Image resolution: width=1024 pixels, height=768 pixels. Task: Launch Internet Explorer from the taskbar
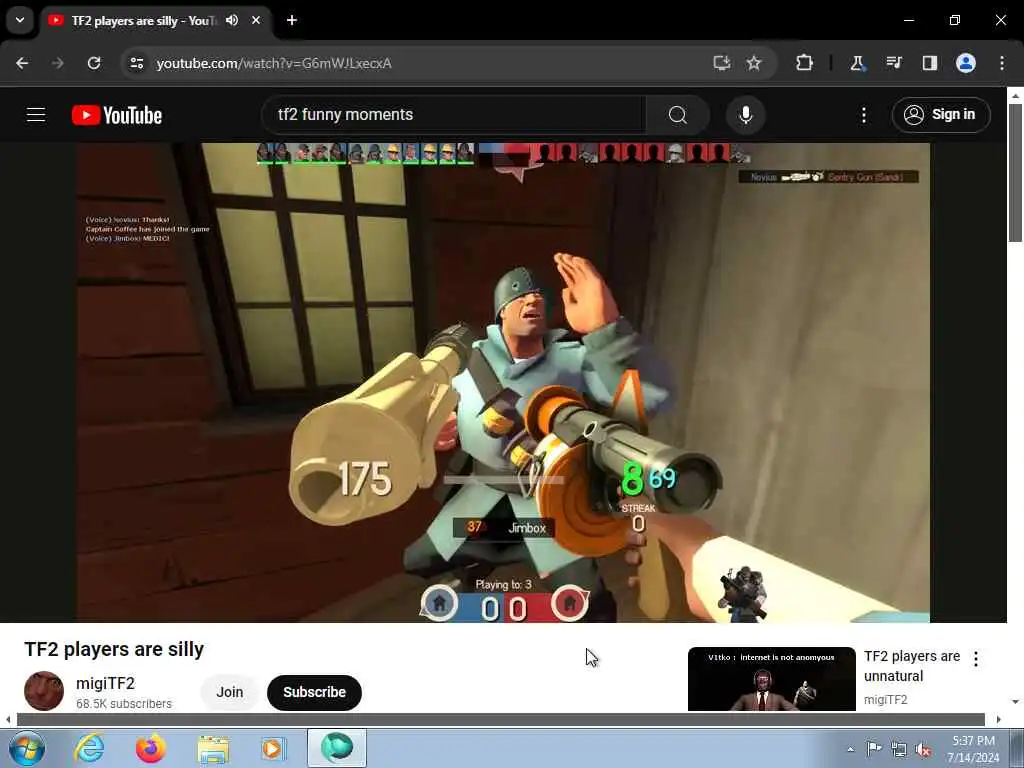coord(89,748)
